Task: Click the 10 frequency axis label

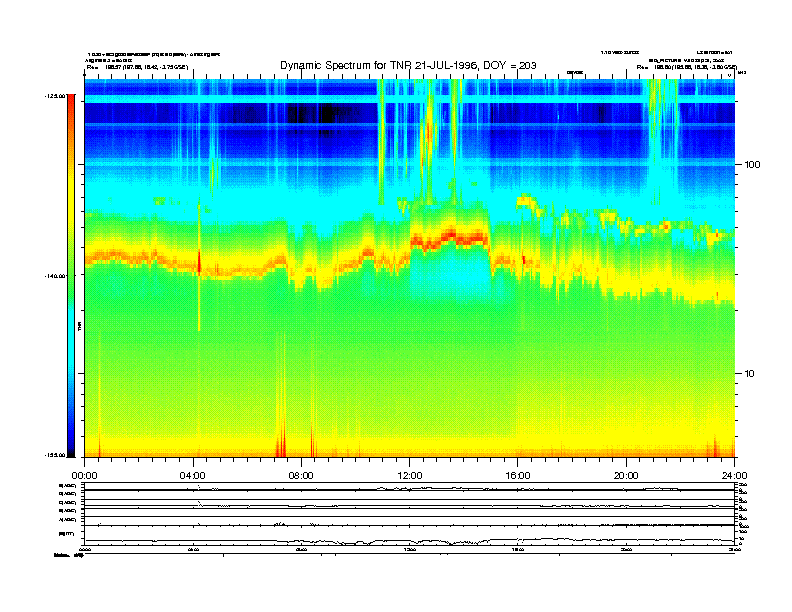Action: click(749, 374)
